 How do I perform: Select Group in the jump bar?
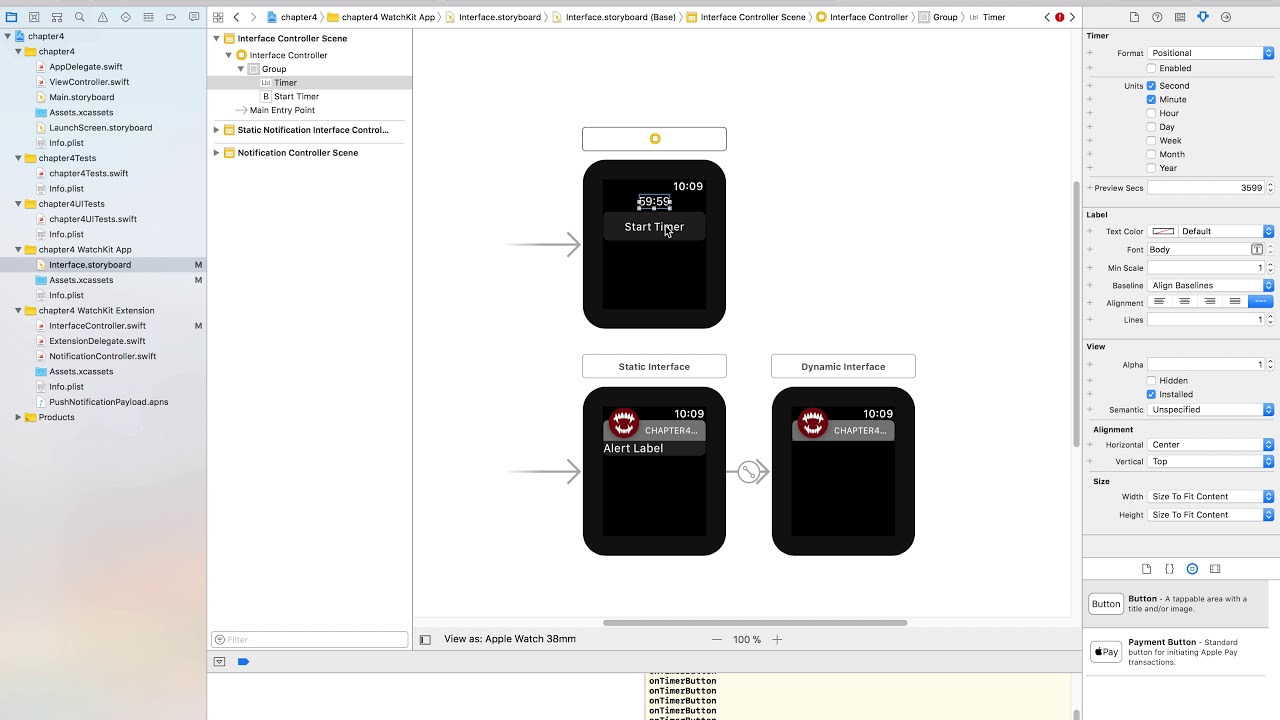pyautogui.click(x=938, y=17)
